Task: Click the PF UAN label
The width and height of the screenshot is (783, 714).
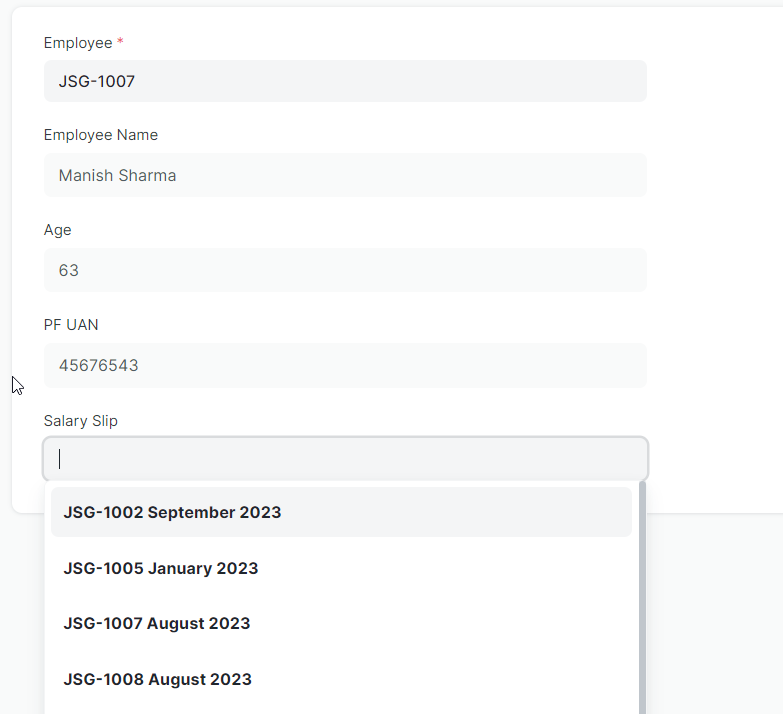Action: (x=71, y=325)
